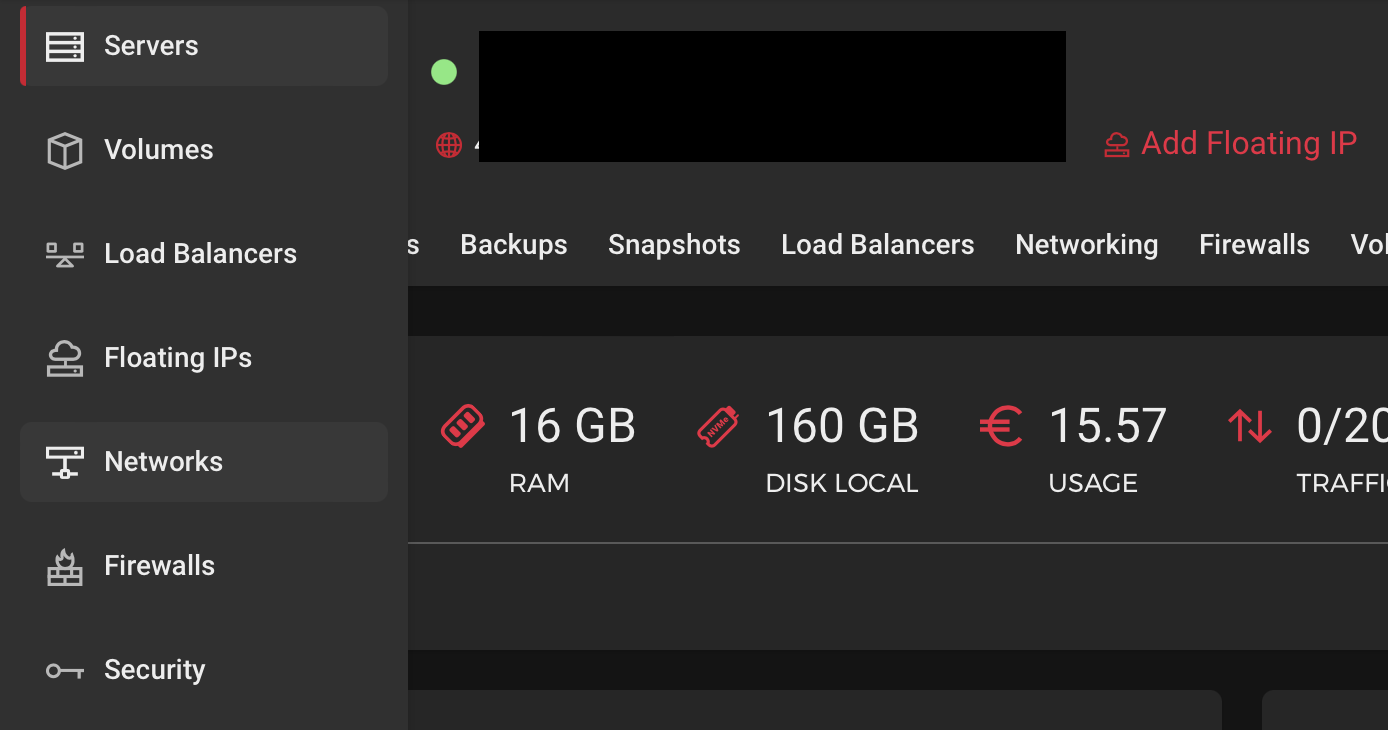Click the Security key icon
This screenshot has height=730, width=1388.
(x=65, y=671)
